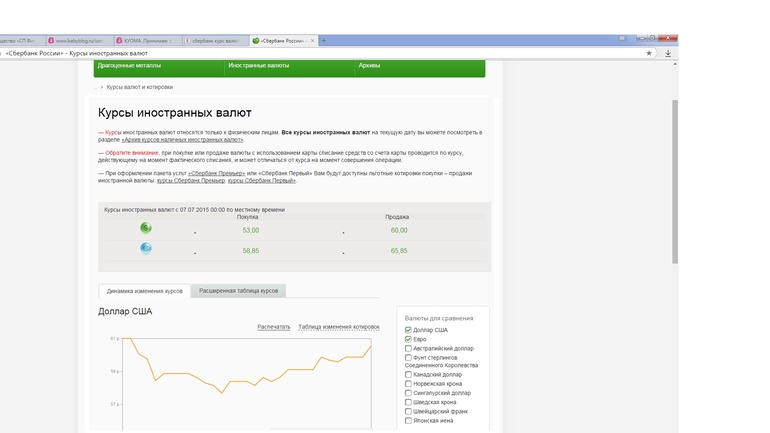The image size is (770, 433).
Task: Switch to the «сбербанк курс валют» browser tab
Action: point(213,41)
